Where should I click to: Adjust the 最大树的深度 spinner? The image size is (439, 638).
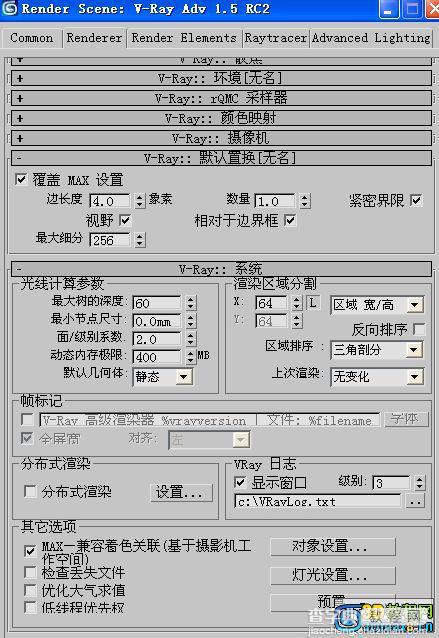pos(190,303)
